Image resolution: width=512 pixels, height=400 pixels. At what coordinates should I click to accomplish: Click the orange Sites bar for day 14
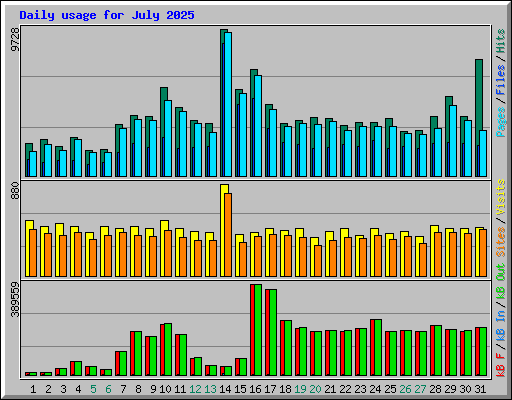[x=228, y=235]
